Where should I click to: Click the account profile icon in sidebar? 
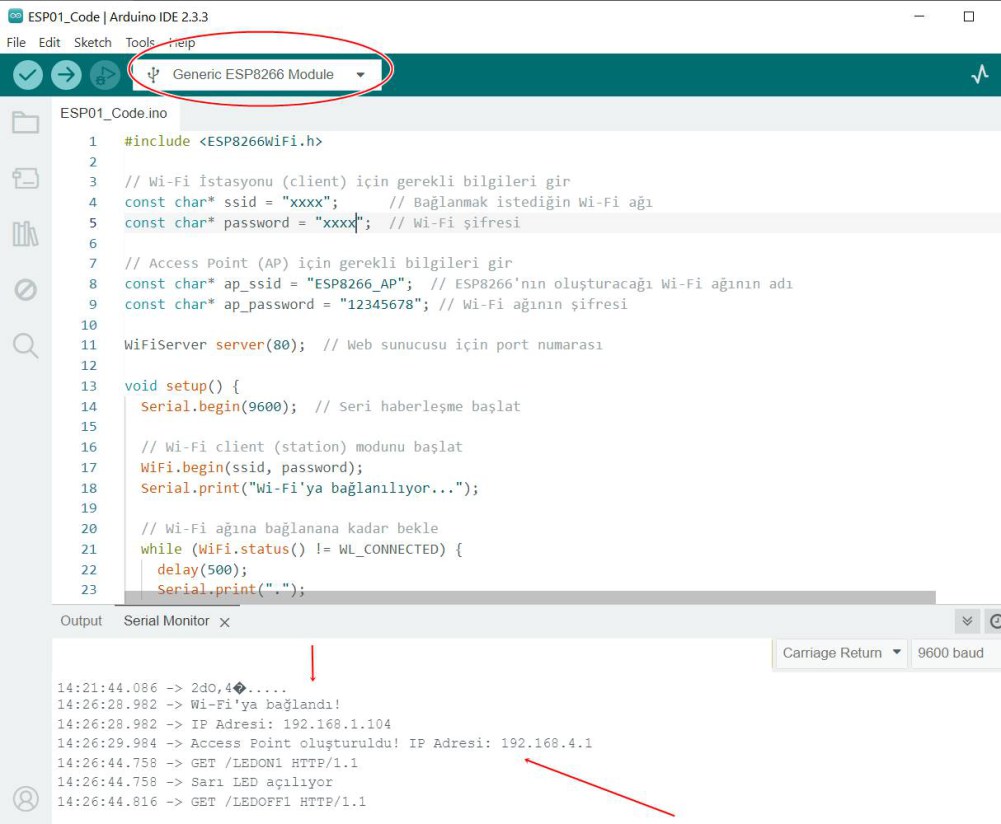pyautogui.click(x=26, y=798)
